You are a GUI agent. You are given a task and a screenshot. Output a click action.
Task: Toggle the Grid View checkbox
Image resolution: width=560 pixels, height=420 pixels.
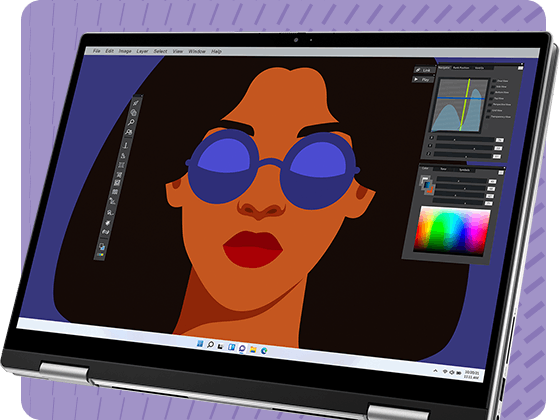489,110
